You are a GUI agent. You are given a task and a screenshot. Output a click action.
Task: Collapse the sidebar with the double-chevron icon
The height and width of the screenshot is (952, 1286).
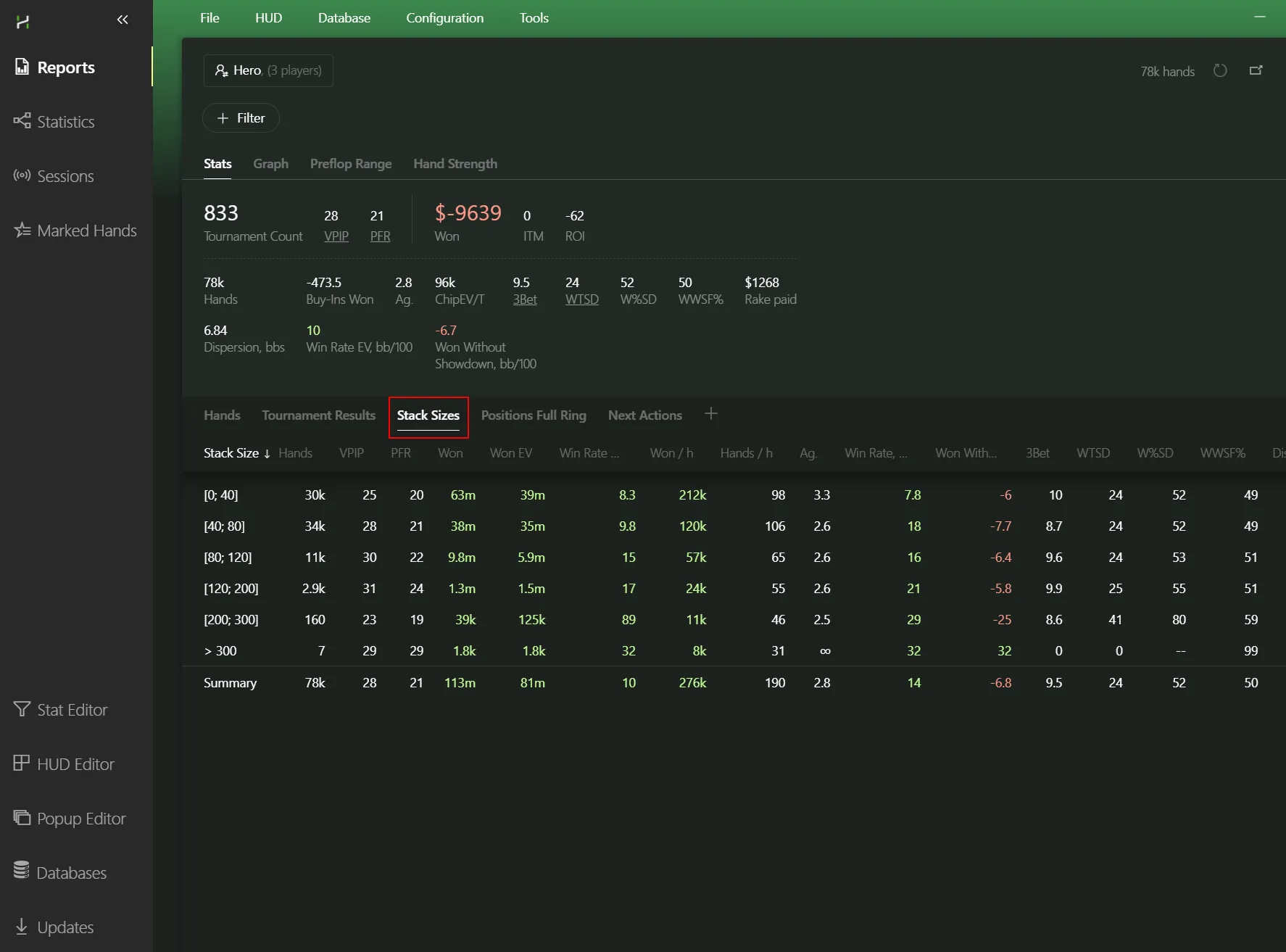pyautogui.click(x=123, y=20)
